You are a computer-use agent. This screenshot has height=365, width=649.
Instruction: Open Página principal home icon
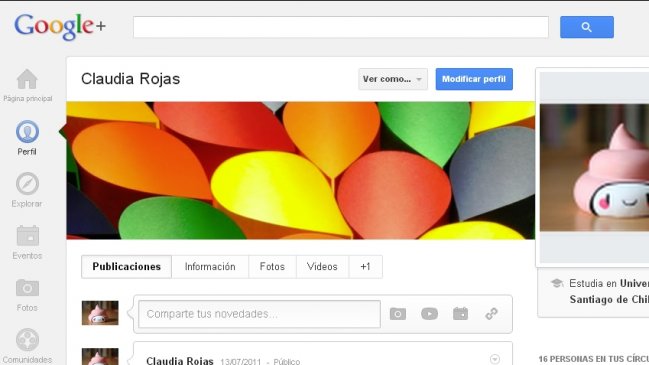pyautogui.click(x=27, y=79)
